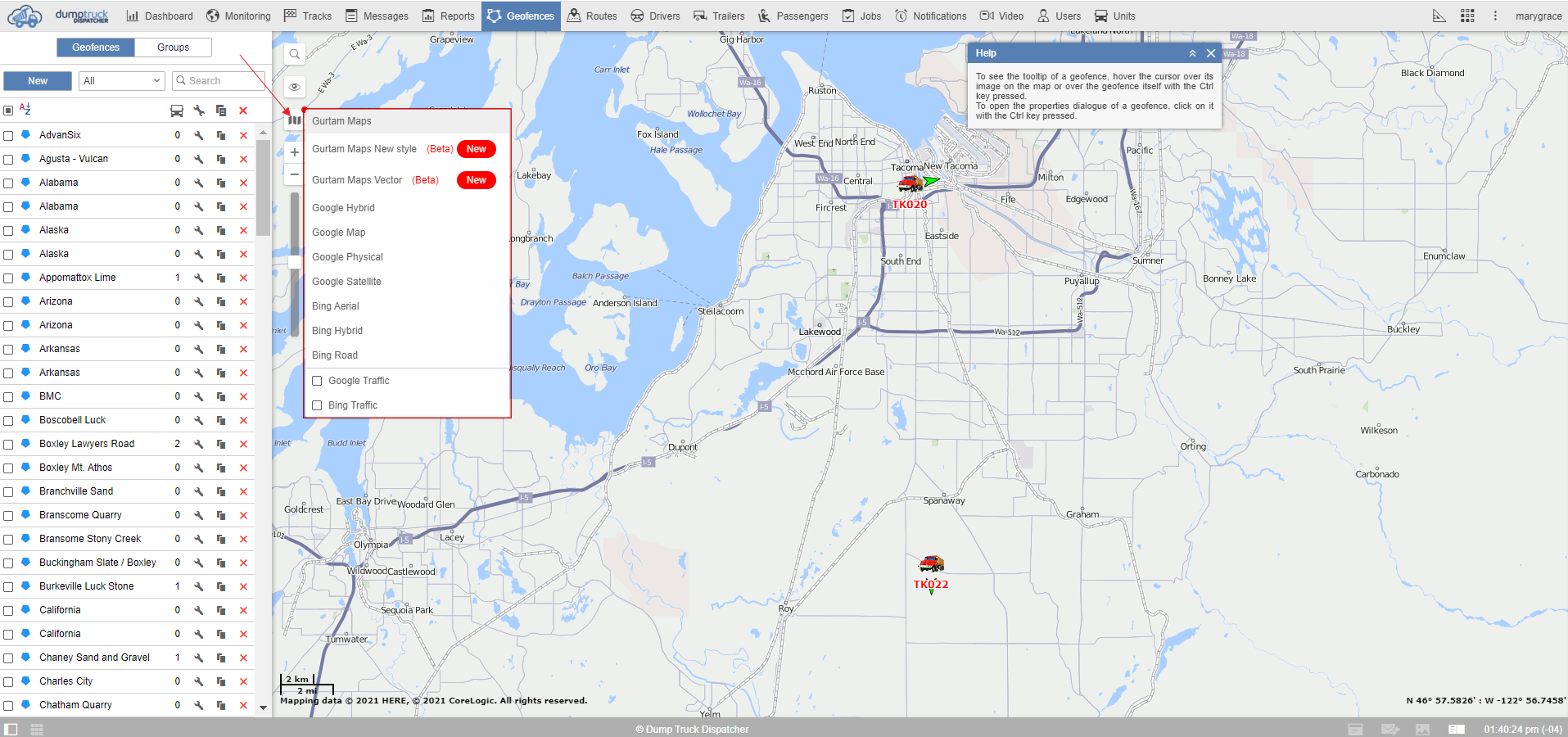Collapse the Help panel with chevron arrows
Viewport: 1568px width, 737px height.
[x=1192, y=53]
